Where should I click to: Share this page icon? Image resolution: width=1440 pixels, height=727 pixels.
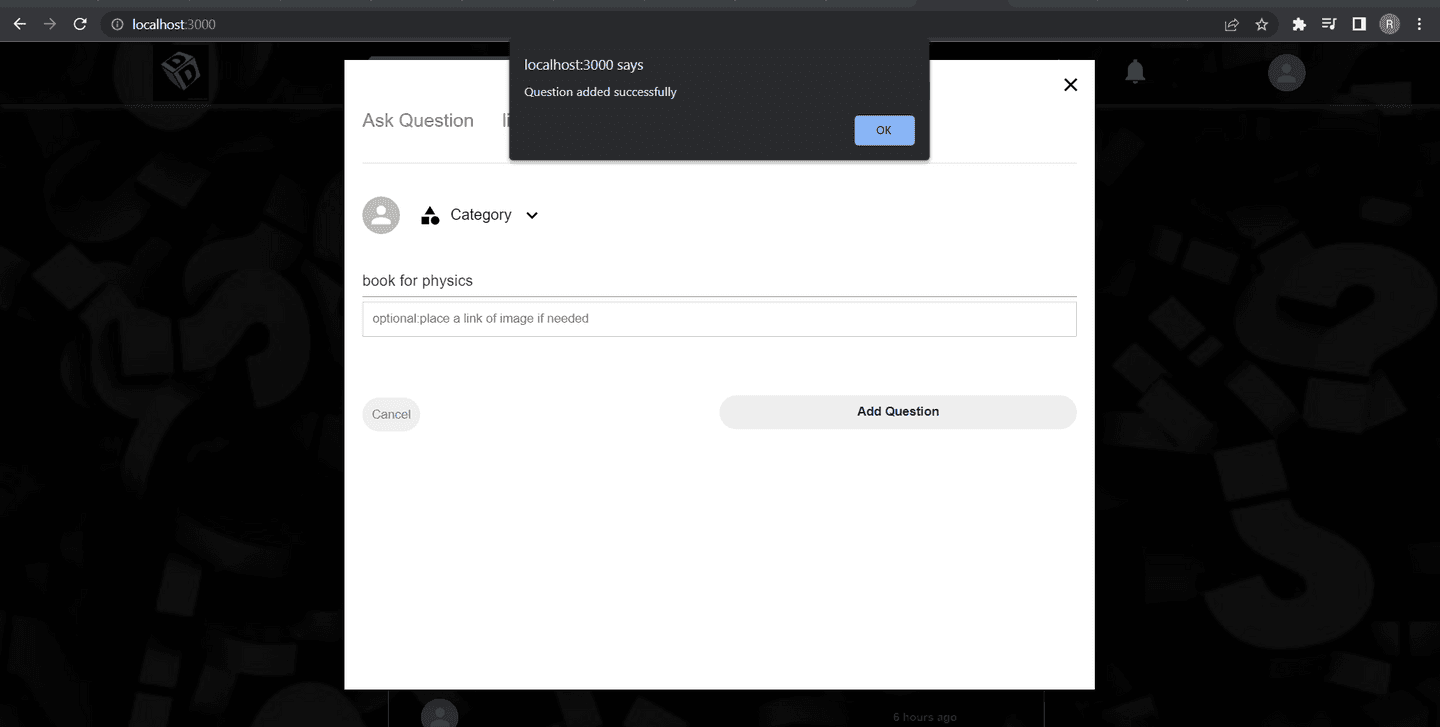[x=1232, y=24]
